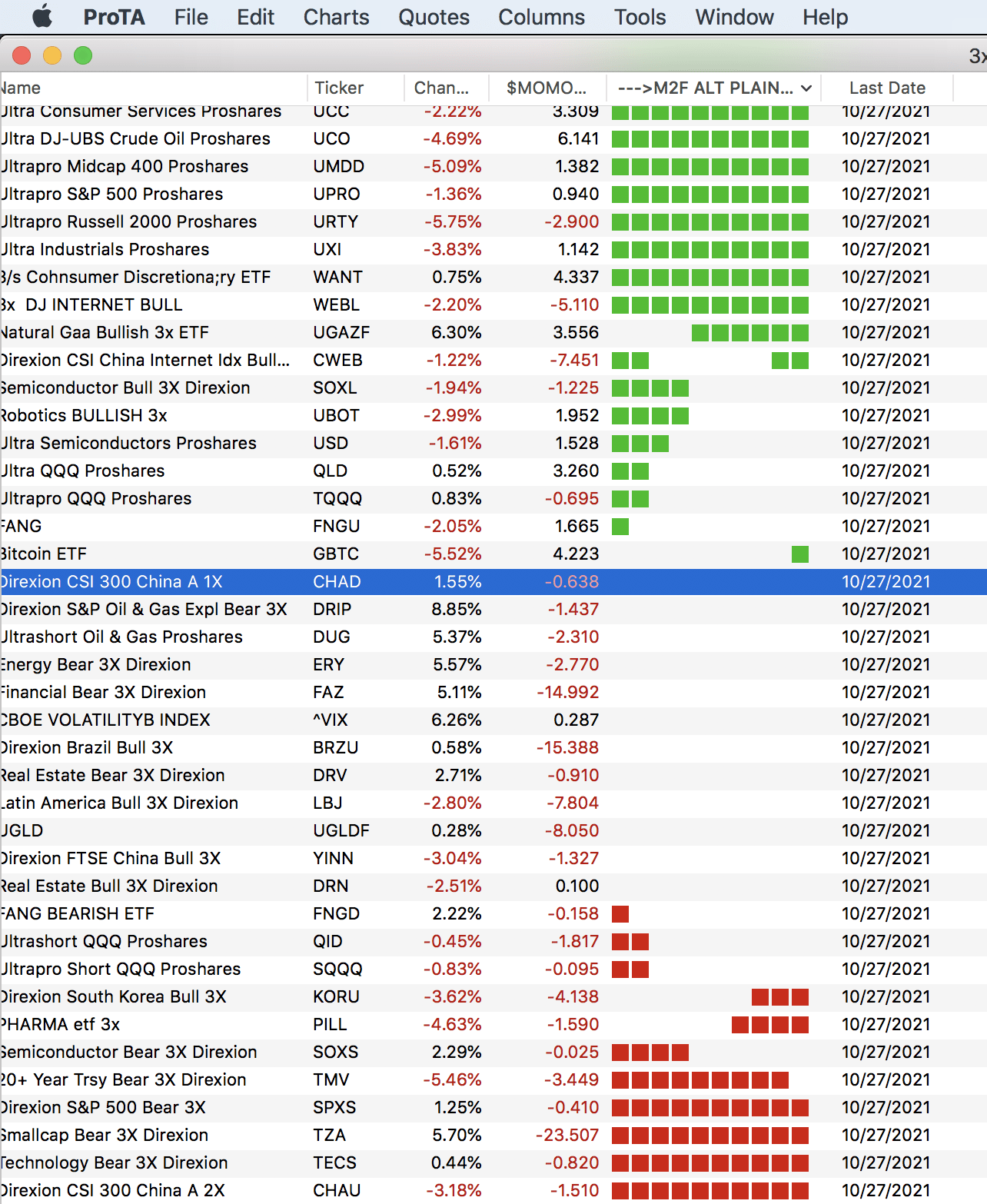Expand the M2F ALT PLAIN column dropdown
Screen dimensions: 987x1204
pos(806,88)
